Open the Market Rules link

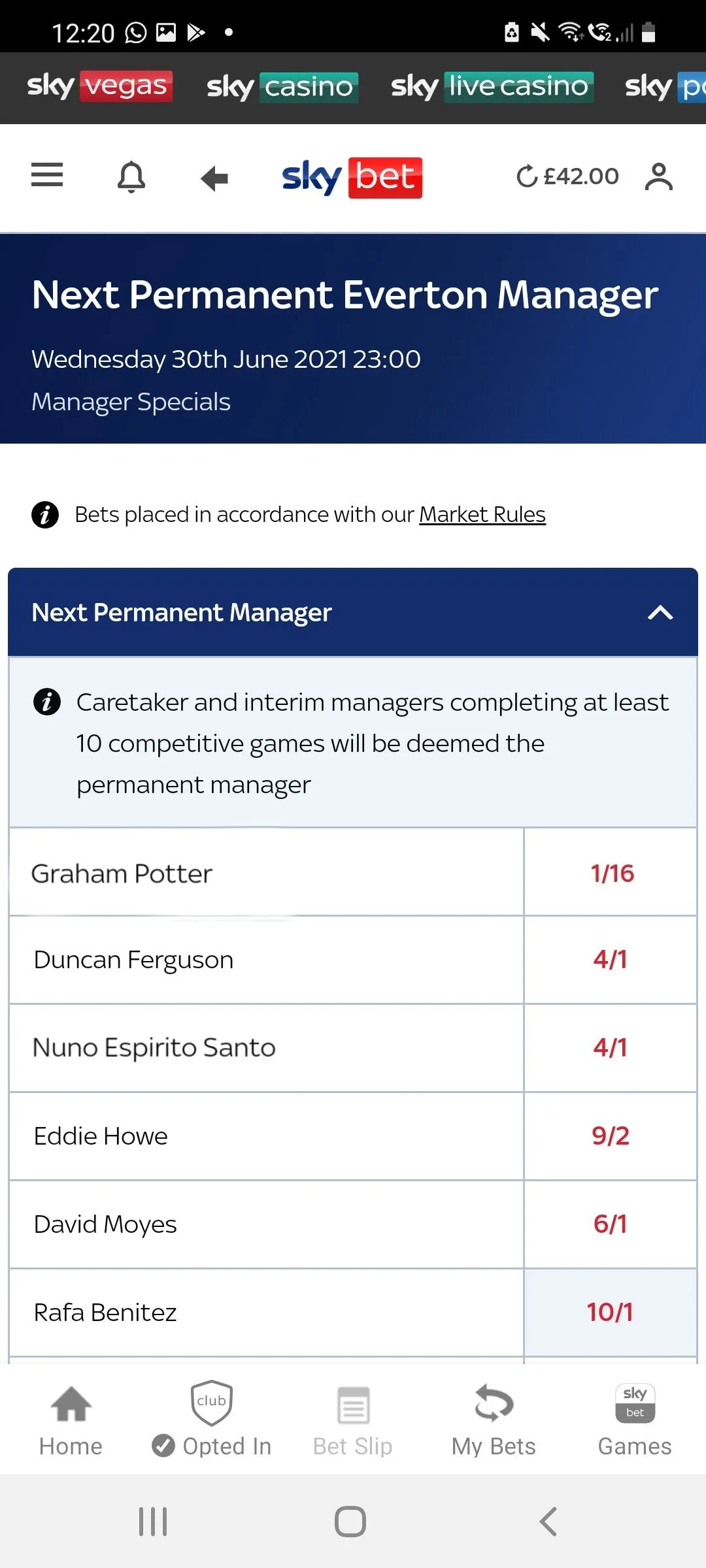point(482,515)
